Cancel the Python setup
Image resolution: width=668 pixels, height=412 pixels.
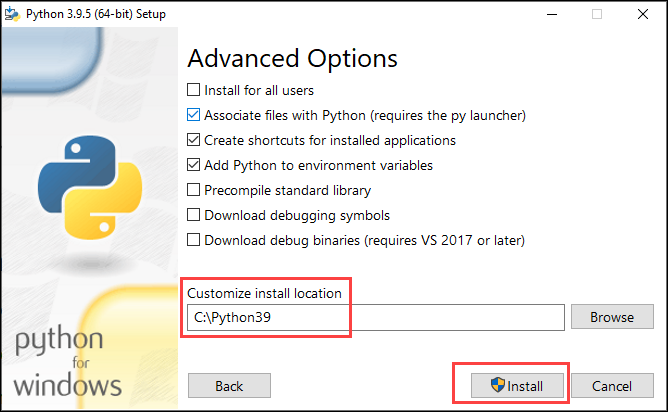pyautogui.click(x=612, y=386)
